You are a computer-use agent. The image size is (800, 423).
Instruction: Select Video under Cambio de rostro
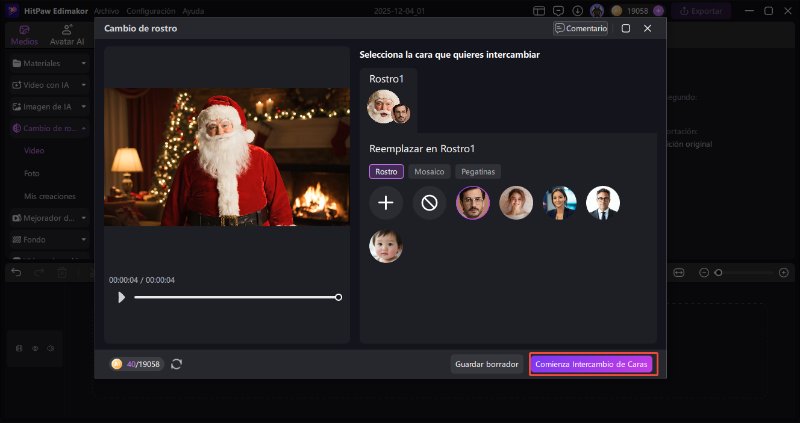coord(34,151)
